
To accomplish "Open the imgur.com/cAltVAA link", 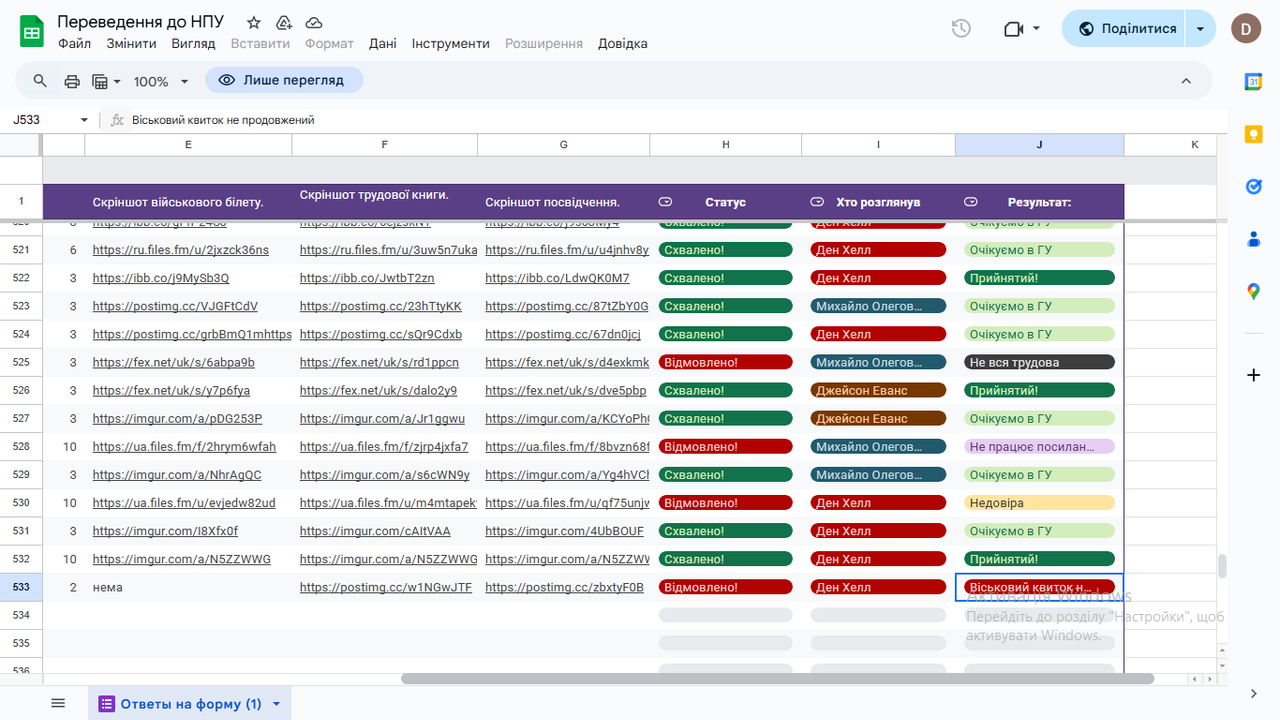I will (x=375, y=531).
